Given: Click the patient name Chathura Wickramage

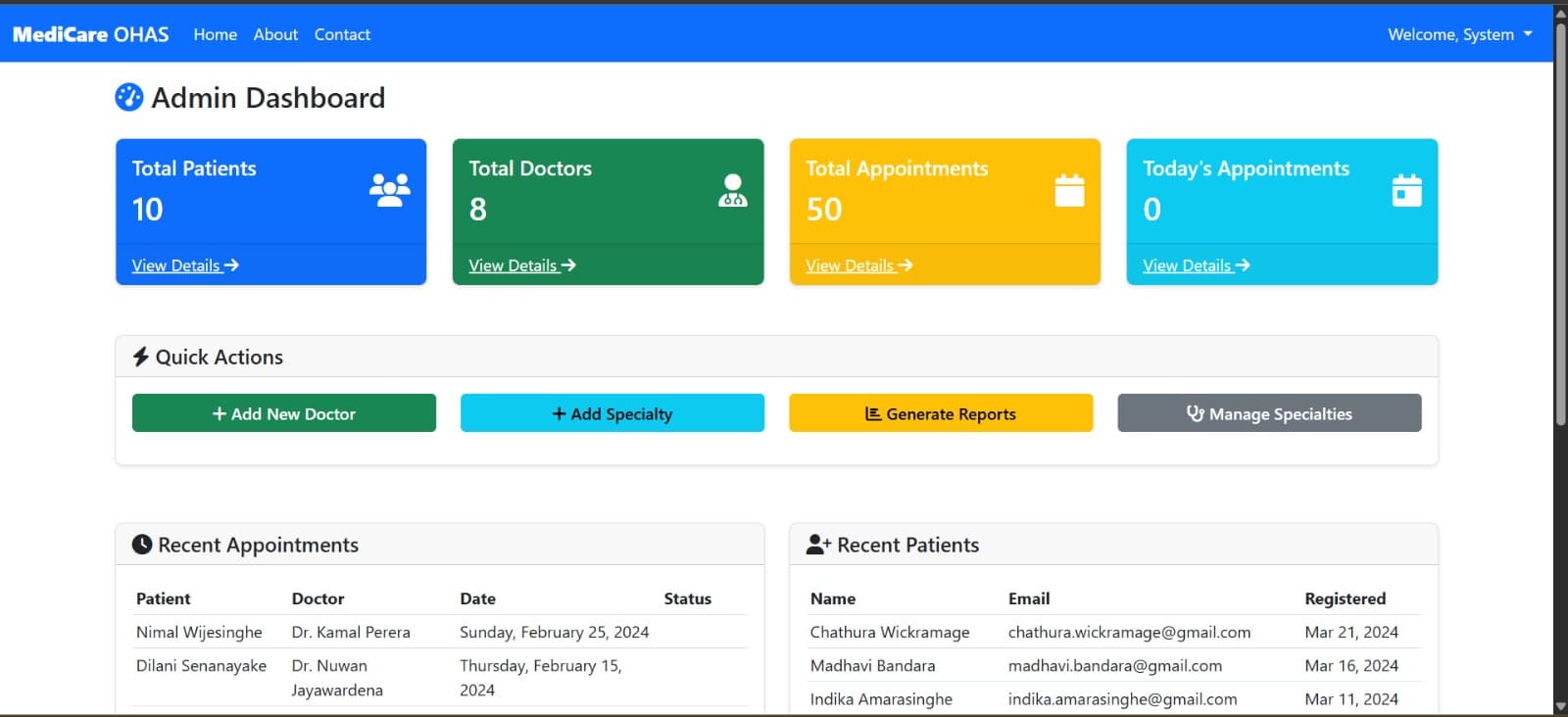Looking at the screenshot, I should 890,632.
